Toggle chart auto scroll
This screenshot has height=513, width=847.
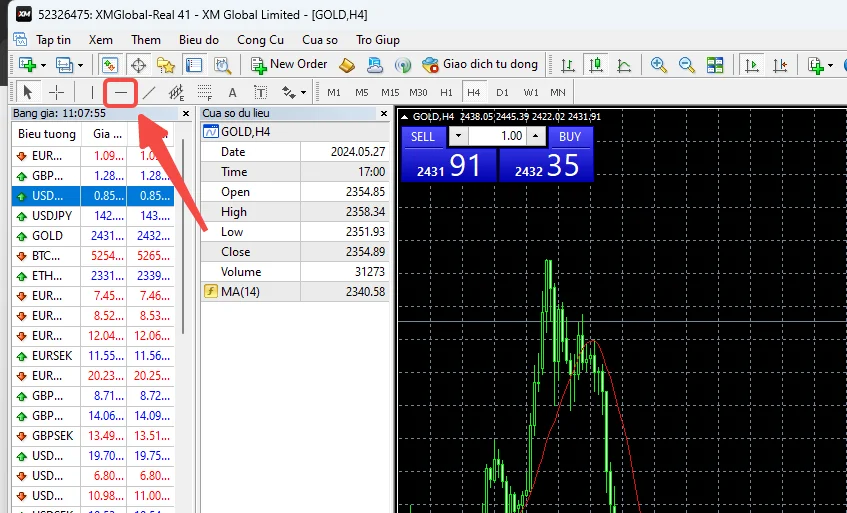[751, 65]
